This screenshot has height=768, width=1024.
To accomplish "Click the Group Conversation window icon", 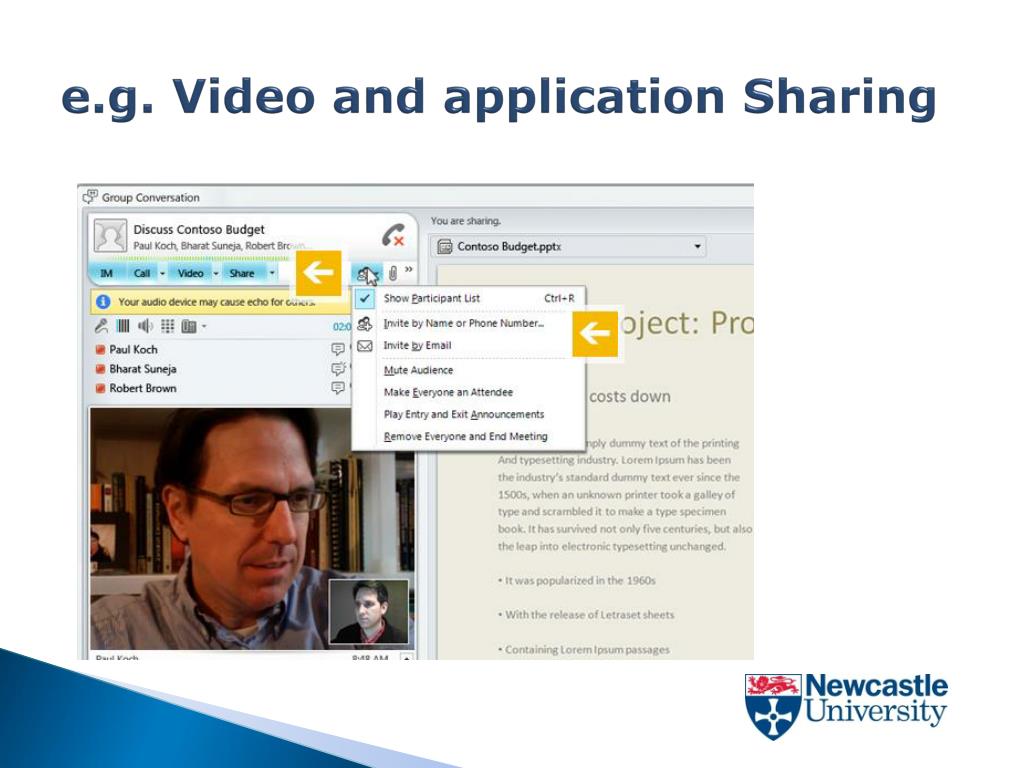I will [90, 197].
